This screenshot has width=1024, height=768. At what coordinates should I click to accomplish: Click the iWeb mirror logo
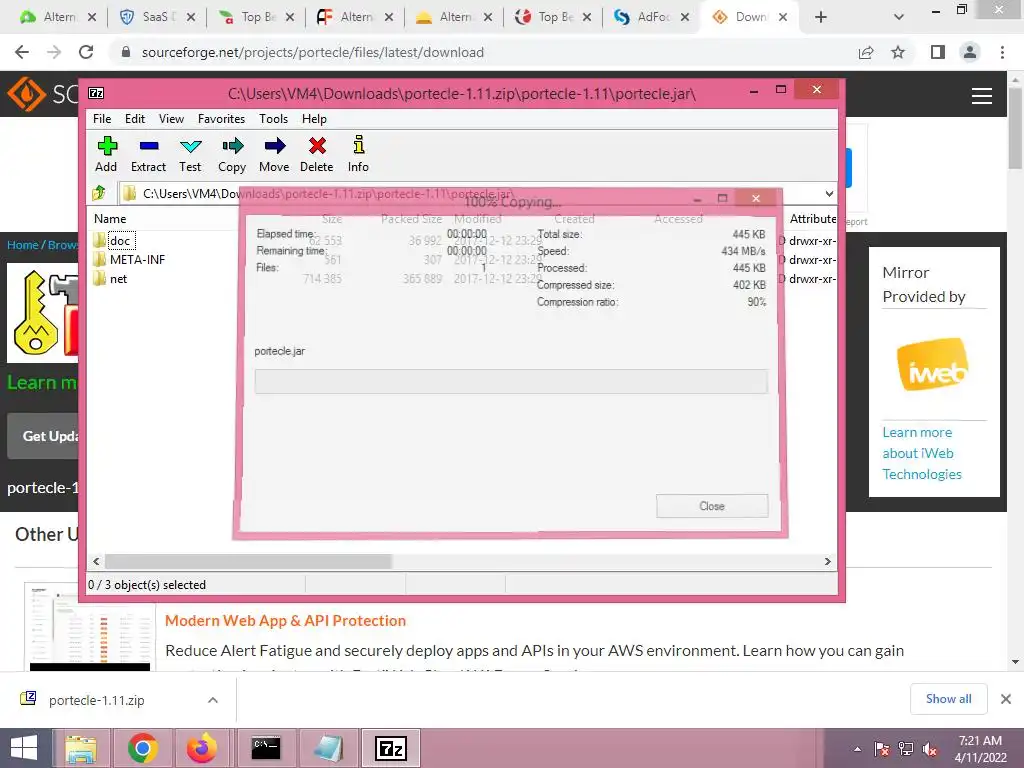point(933,364)
